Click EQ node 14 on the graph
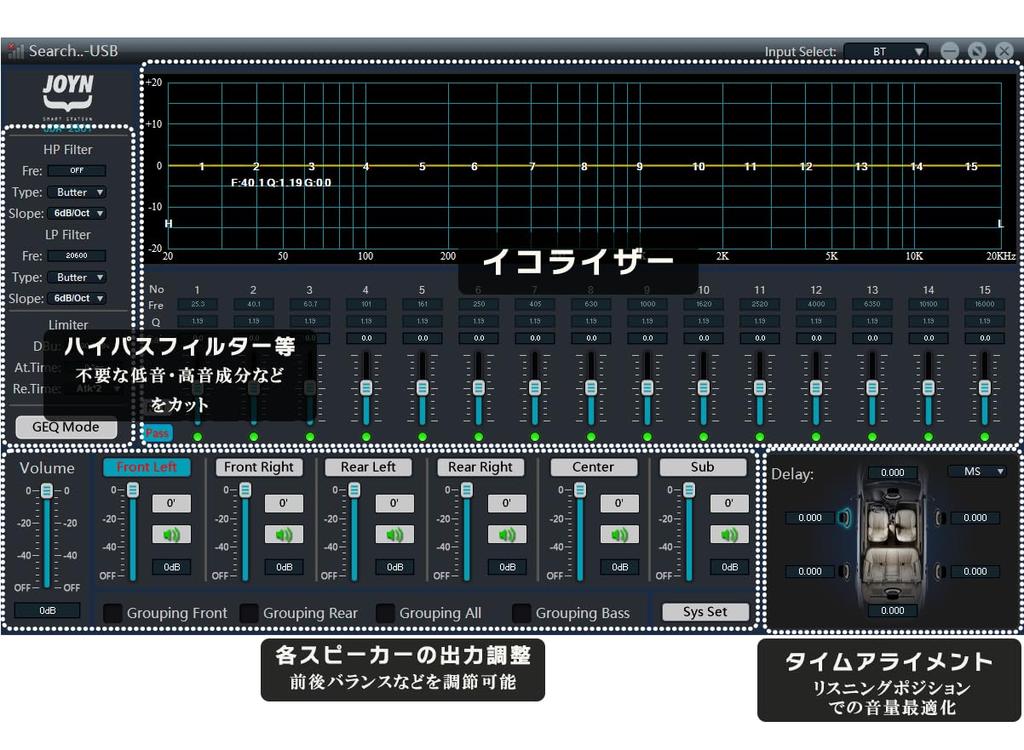 (917, 167)
